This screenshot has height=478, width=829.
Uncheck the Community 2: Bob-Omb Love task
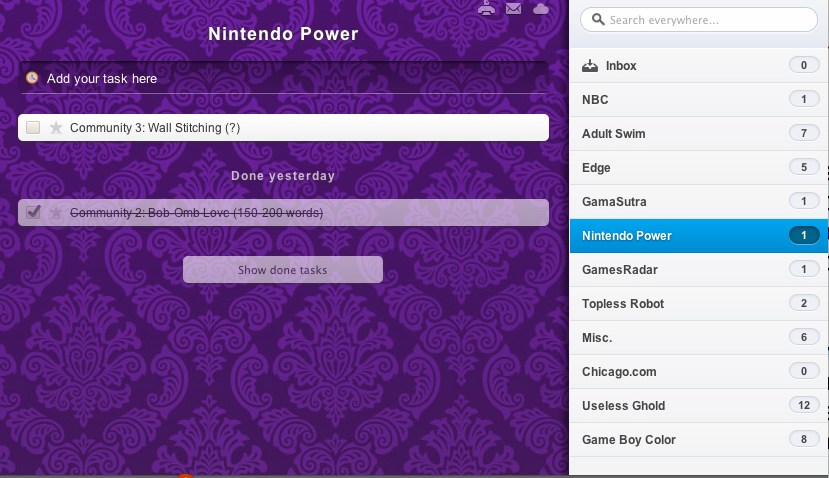(x=33, y=212)
